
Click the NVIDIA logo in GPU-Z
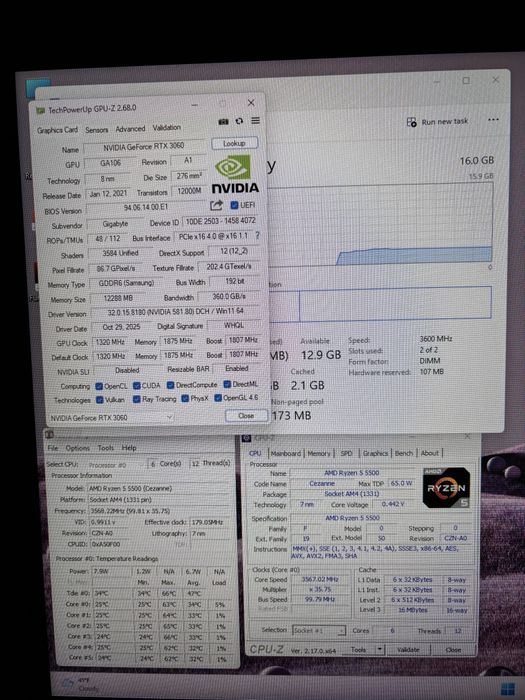235,175
